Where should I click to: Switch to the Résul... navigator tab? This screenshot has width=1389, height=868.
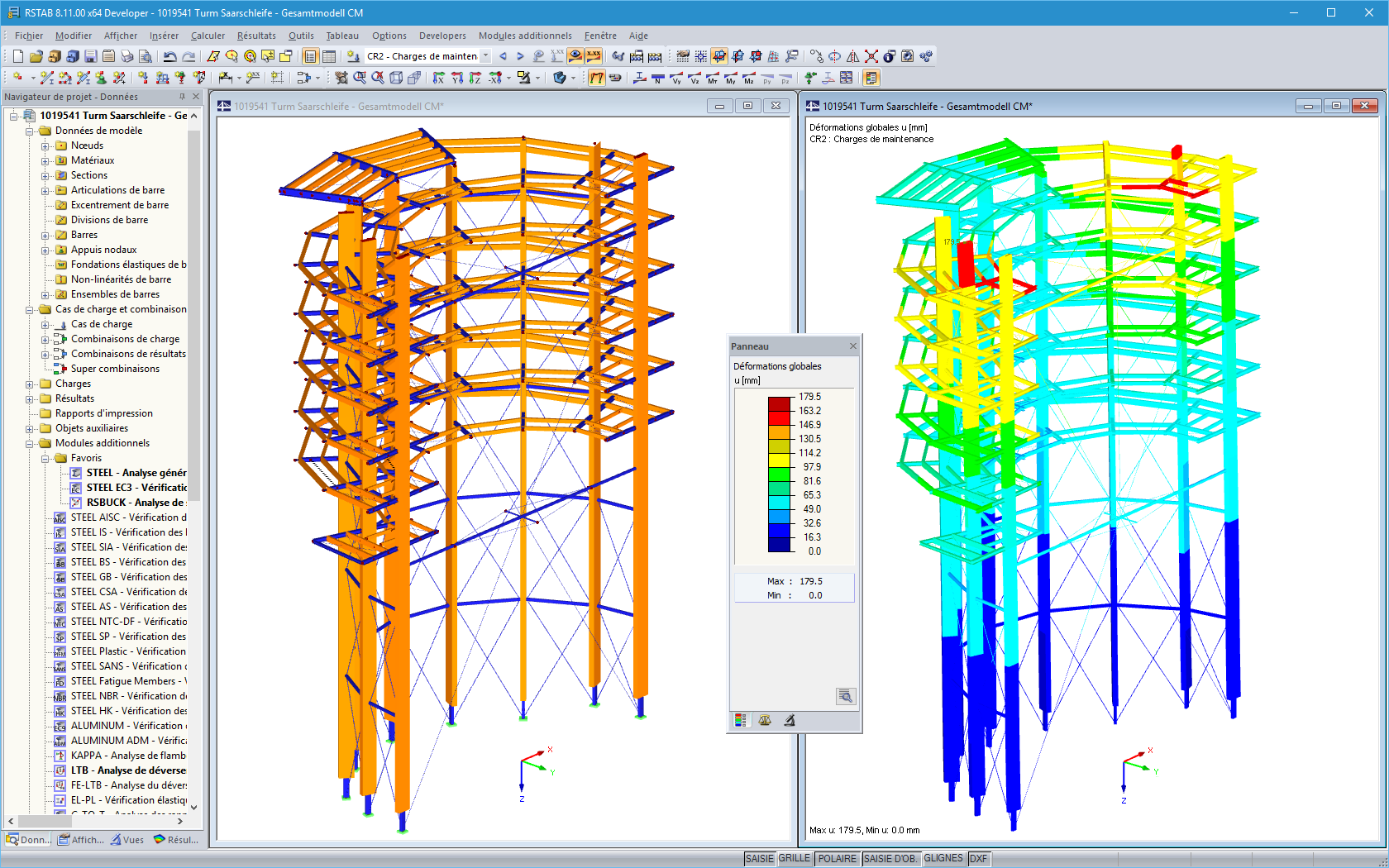(176, 840)
